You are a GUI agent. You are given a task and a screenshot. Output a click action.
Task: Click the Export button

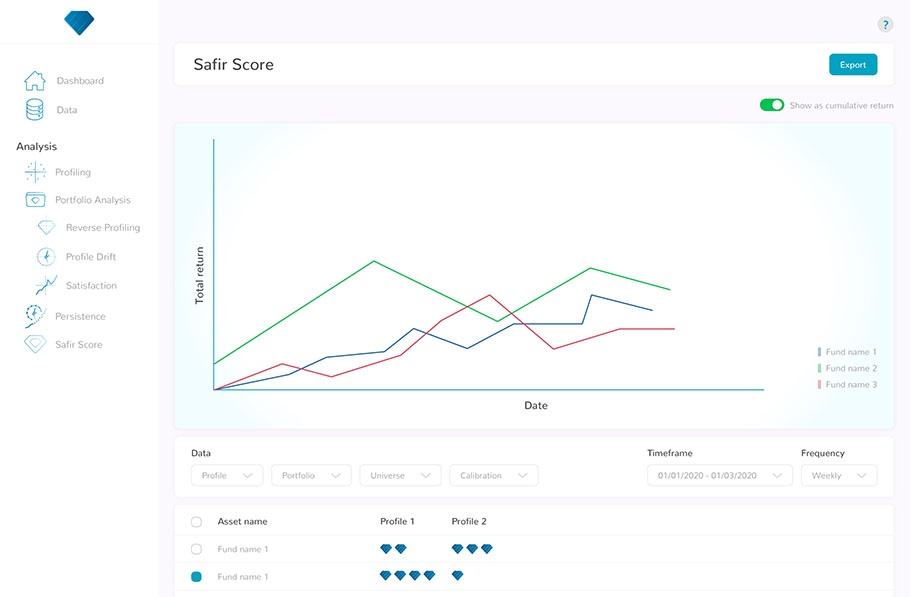(852, 65)
